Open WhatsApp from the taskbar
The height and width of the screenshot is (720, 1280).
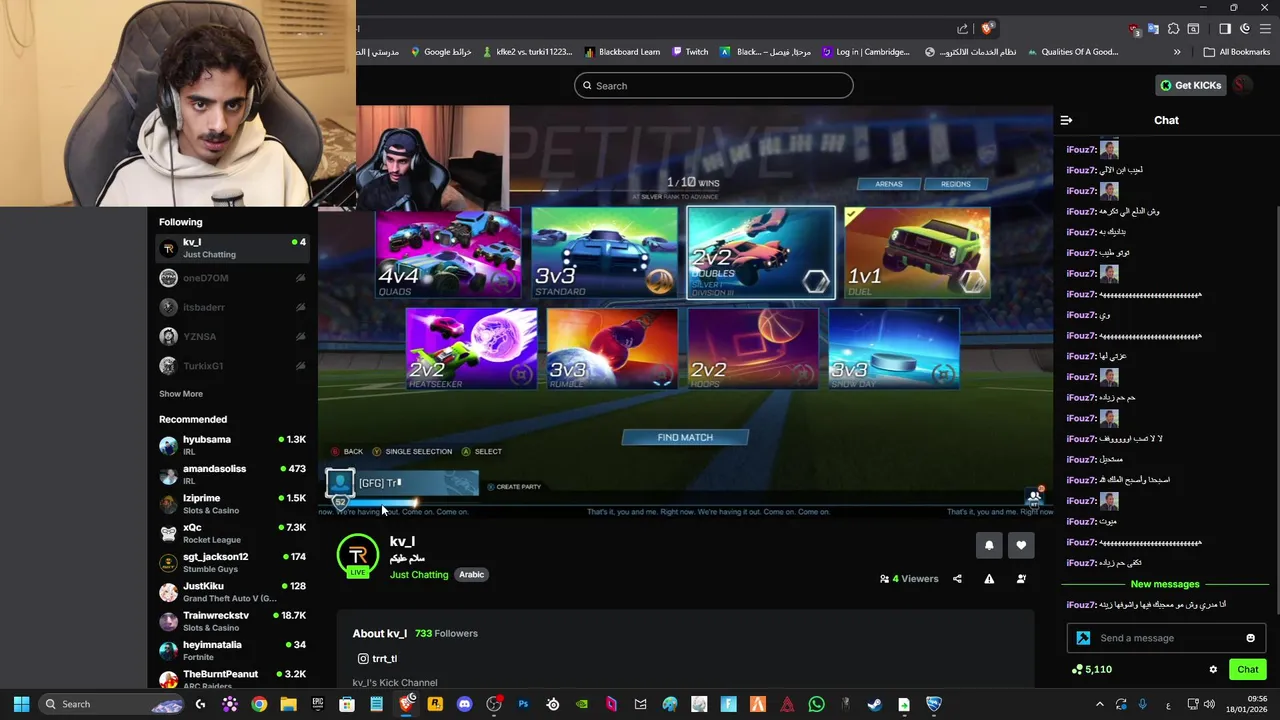[x=816, y=704]
